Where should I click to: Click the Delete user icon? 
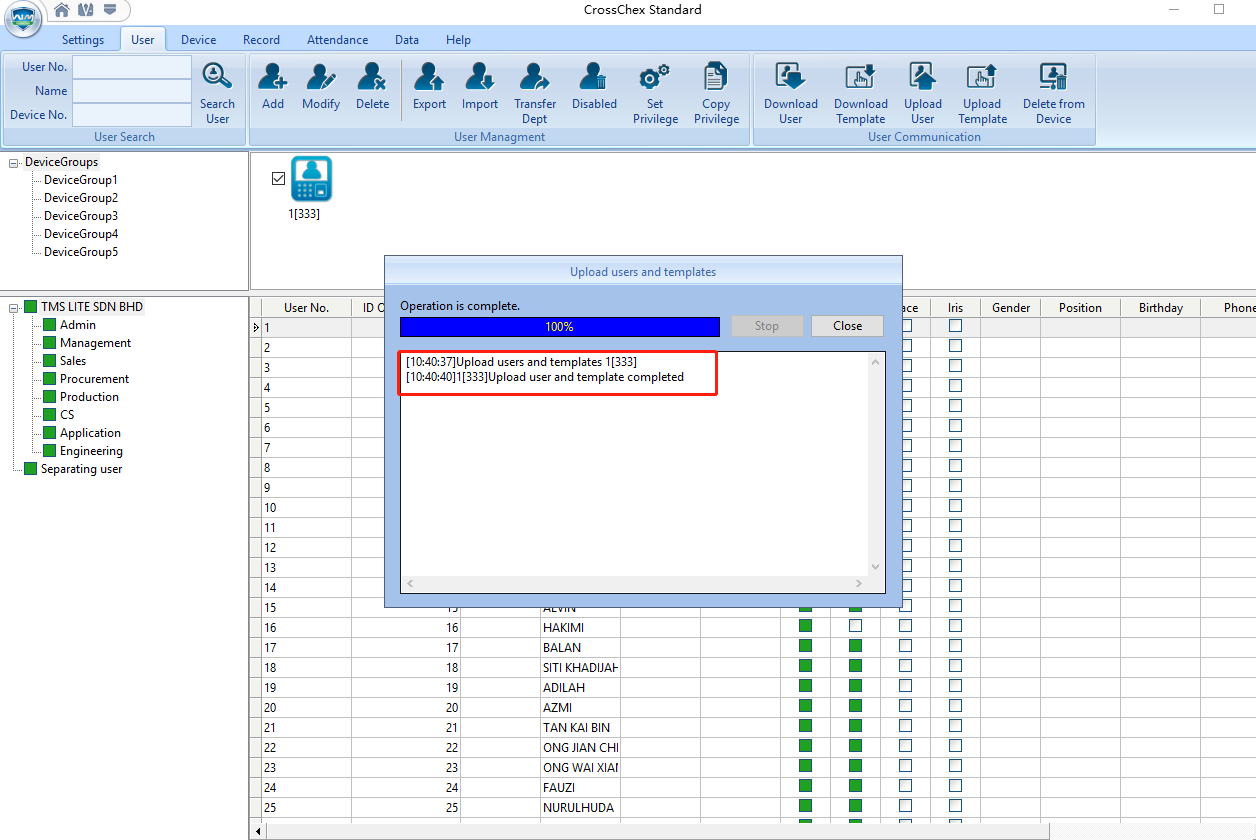372,78
